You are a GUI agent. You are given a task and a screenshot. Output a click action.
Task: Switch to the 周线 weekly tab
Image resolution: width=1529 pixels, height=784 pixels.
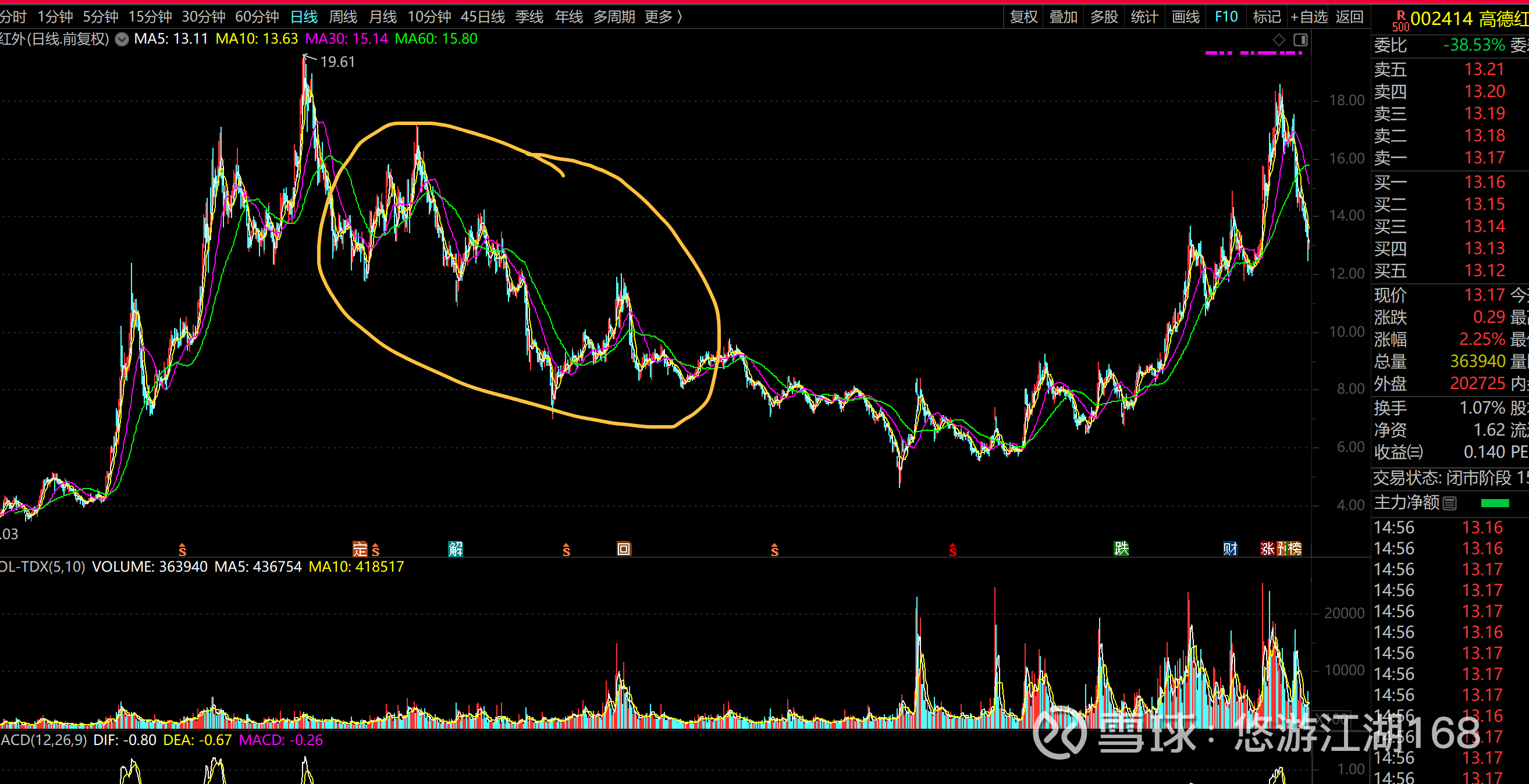(343, 17)
